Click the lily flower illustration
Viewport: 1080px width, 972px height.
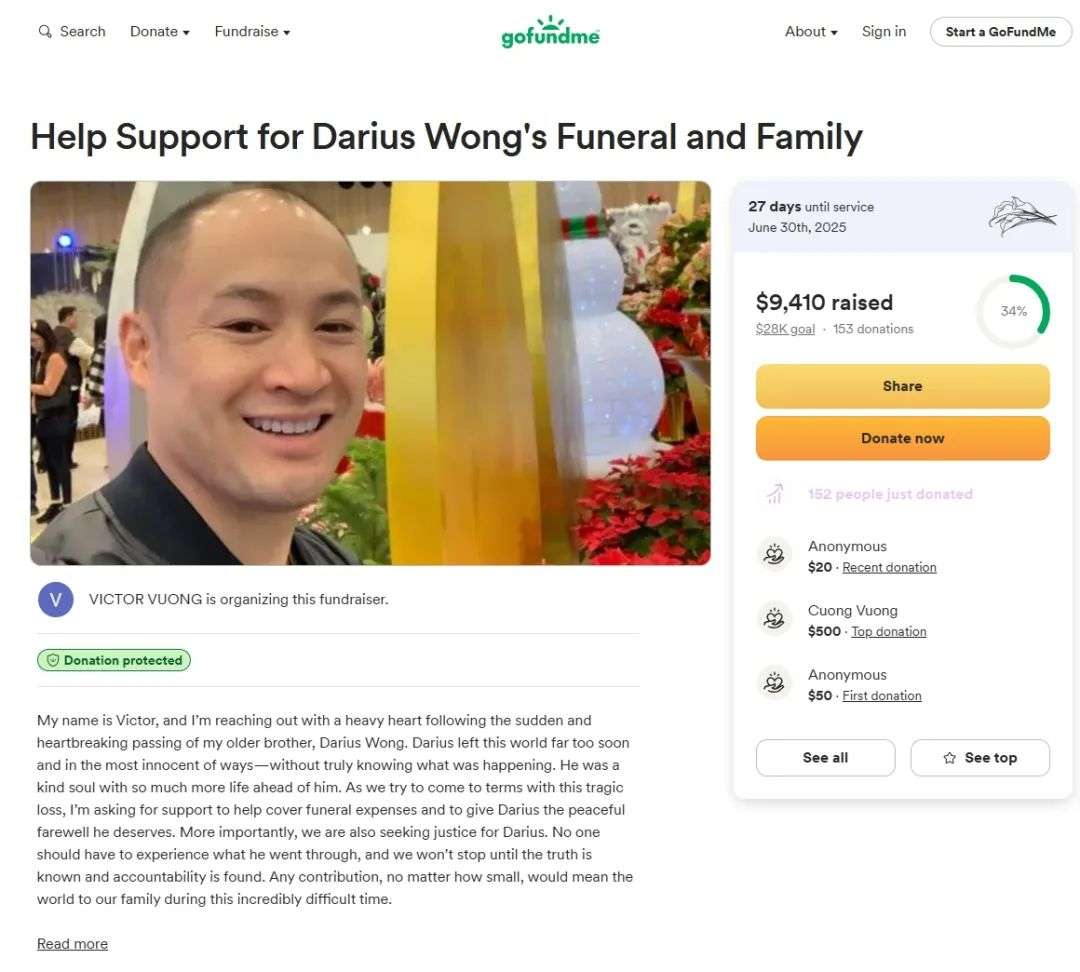[x=1021, y=216]
